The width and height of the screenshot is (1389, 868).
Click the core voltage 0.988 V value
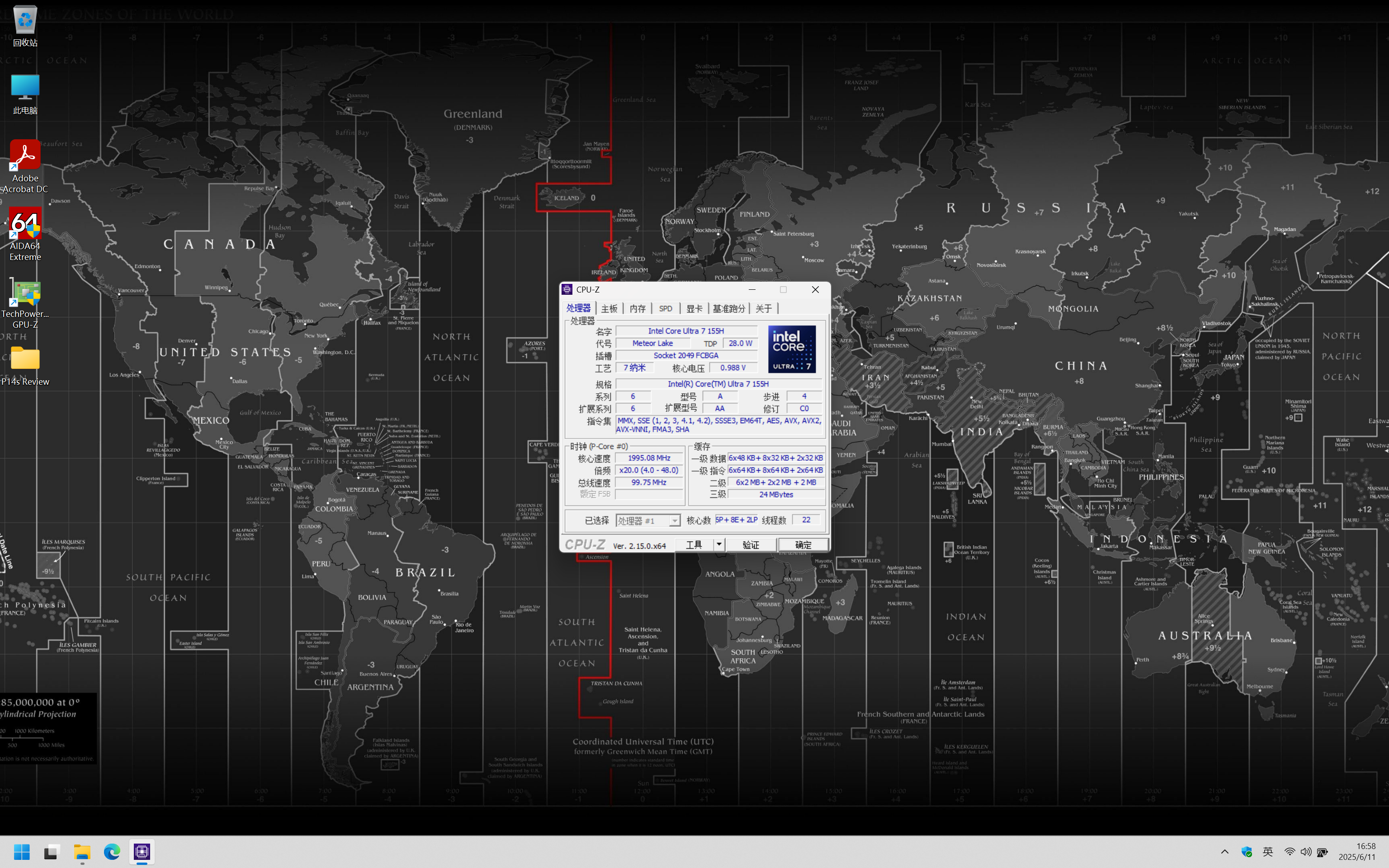(733, 368)
